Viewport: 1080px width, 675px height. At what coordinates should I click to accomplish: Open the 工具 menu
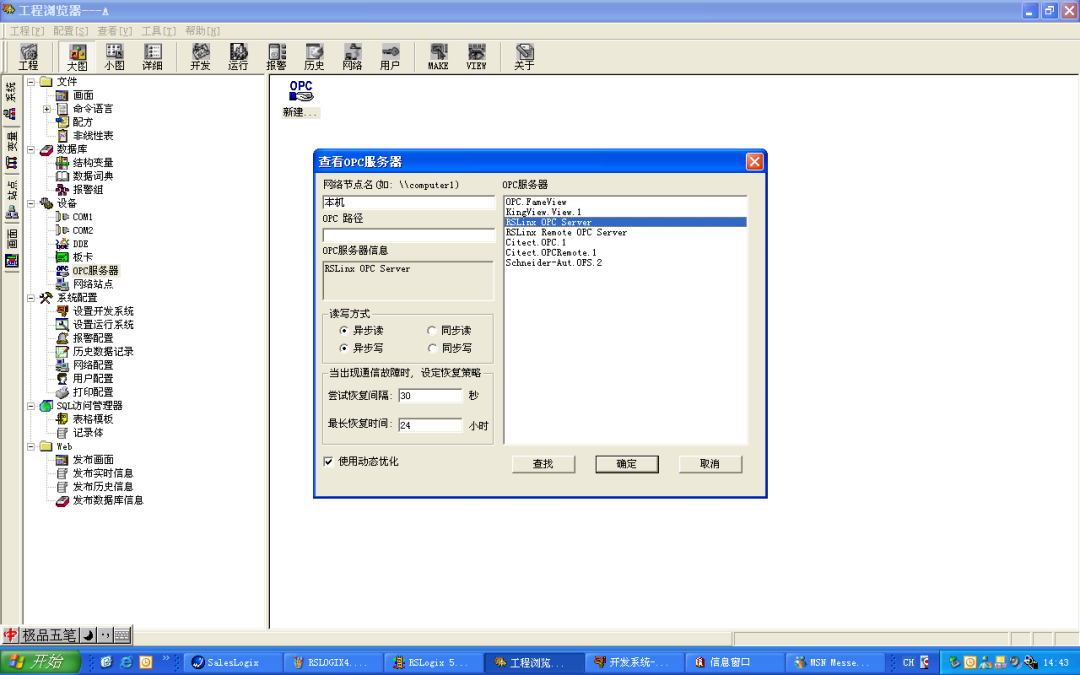point(158,31)
